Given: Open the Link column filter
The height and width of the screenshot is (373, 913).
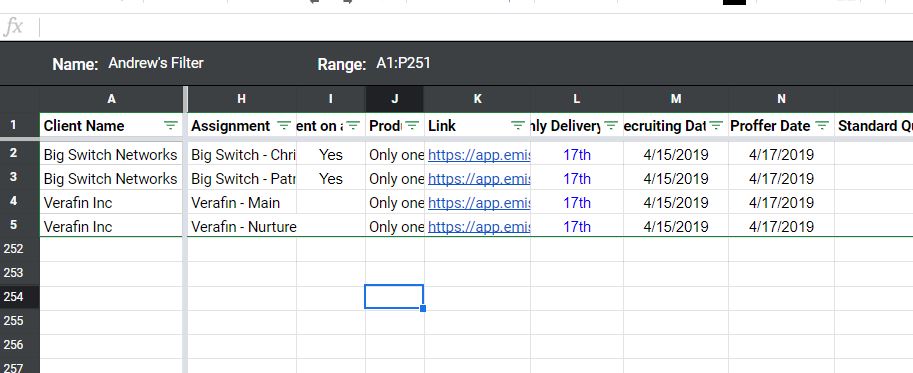Looking at the screenshot, I should pos(518,126).
